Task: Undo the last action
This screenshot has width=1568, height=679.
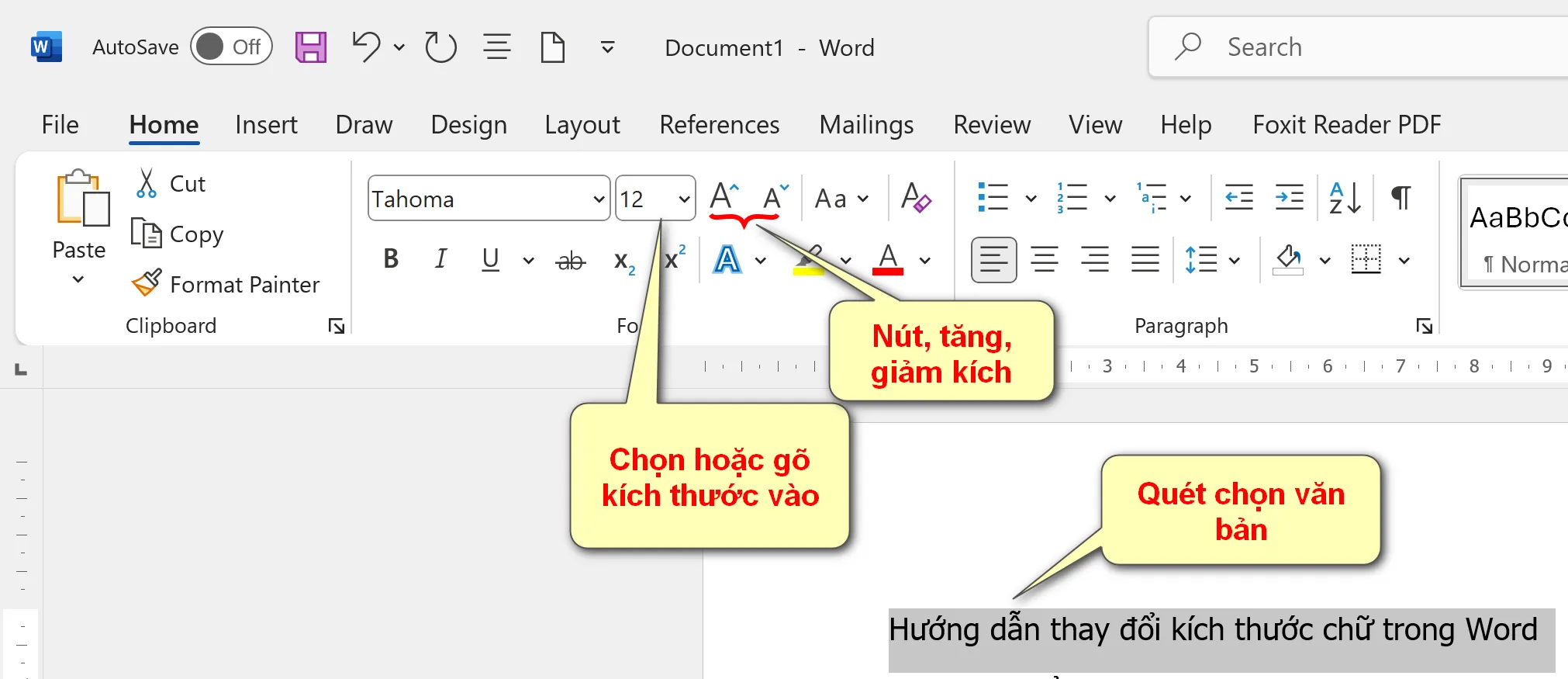Action: pyautogui.click(x=366, y=47)
